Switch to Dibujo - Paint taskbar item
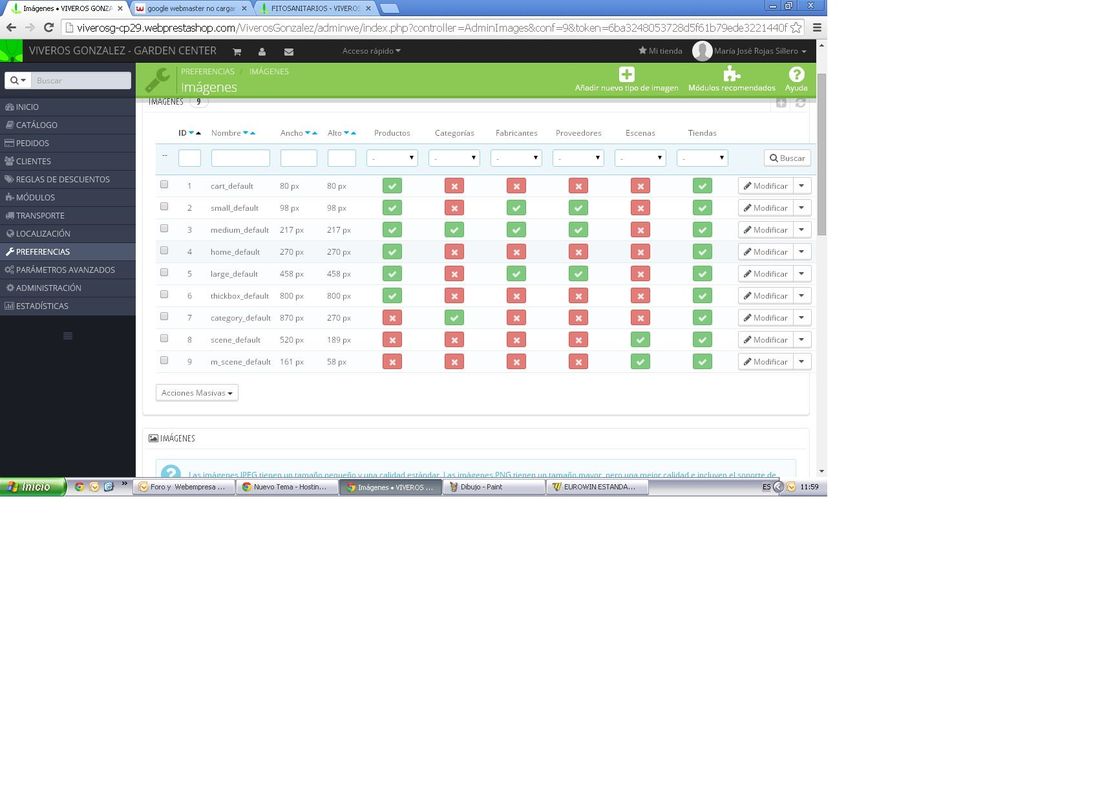This screenshot has width=1100, height=799. pyautogui.click(x=495, y=487)
